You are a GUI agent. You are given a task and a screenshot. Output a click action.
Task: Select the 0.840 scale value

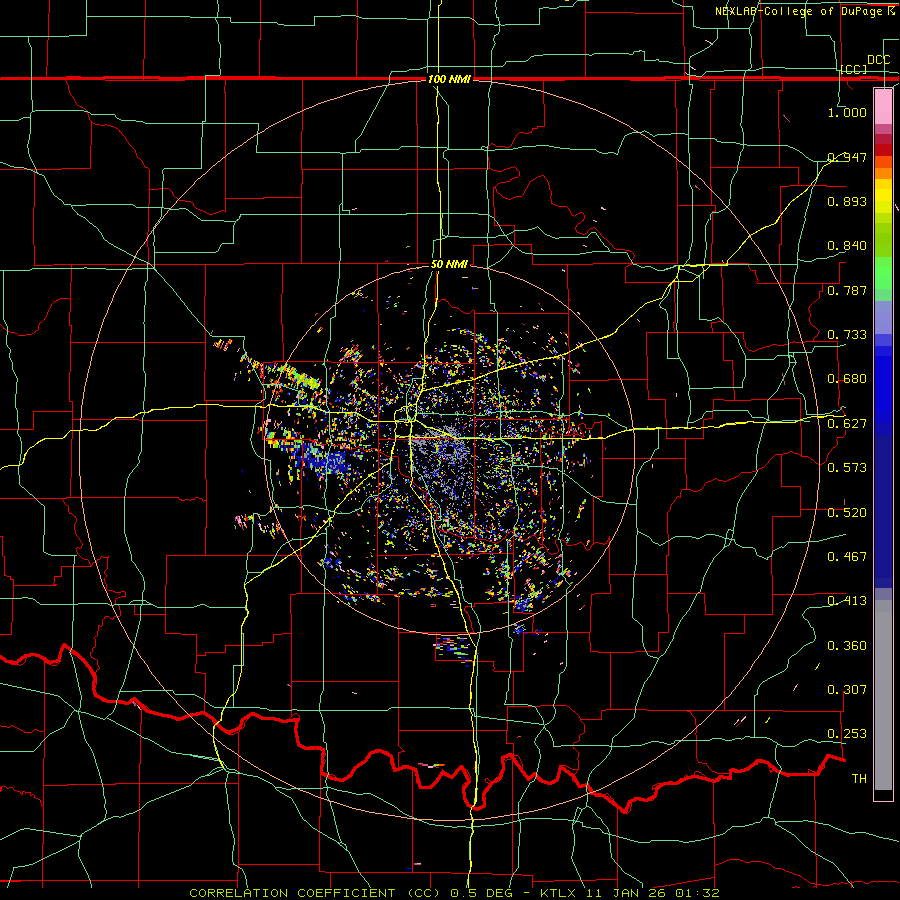click(x=847, y=246)
